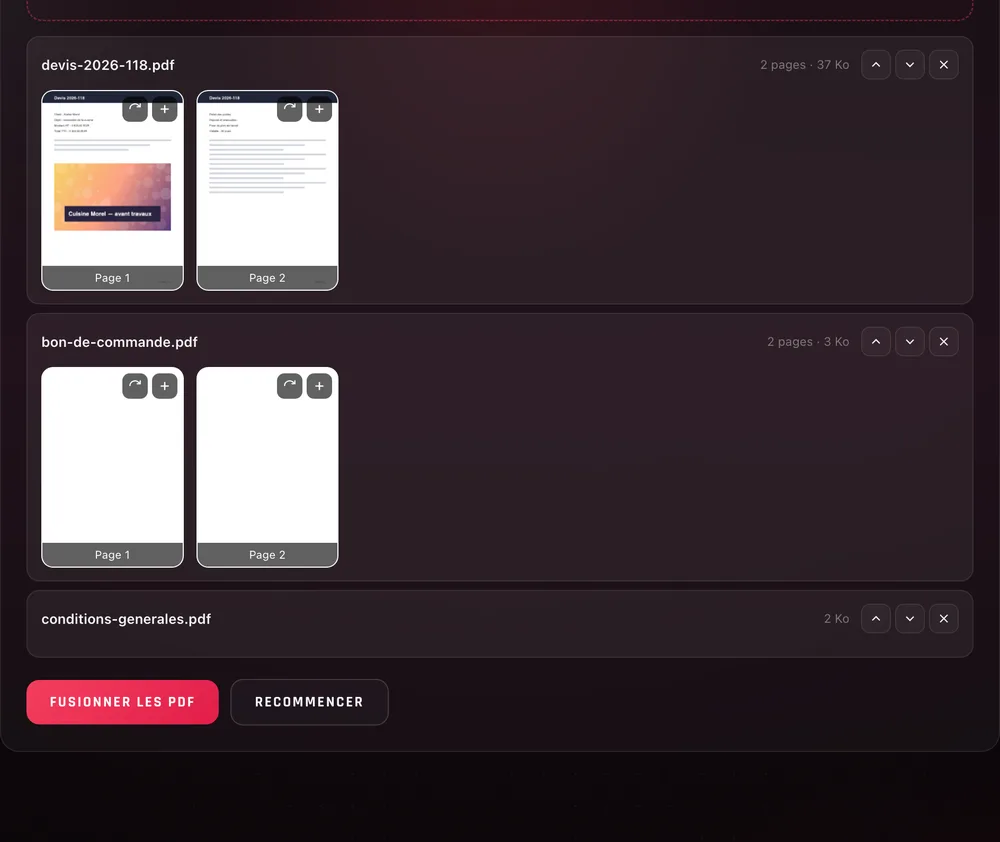Image resolution: width=1000 pixels, height=842 pixels.
Task: Rotate Page 1 of devis-2026-118.pdf
Action: pos(135,108)
